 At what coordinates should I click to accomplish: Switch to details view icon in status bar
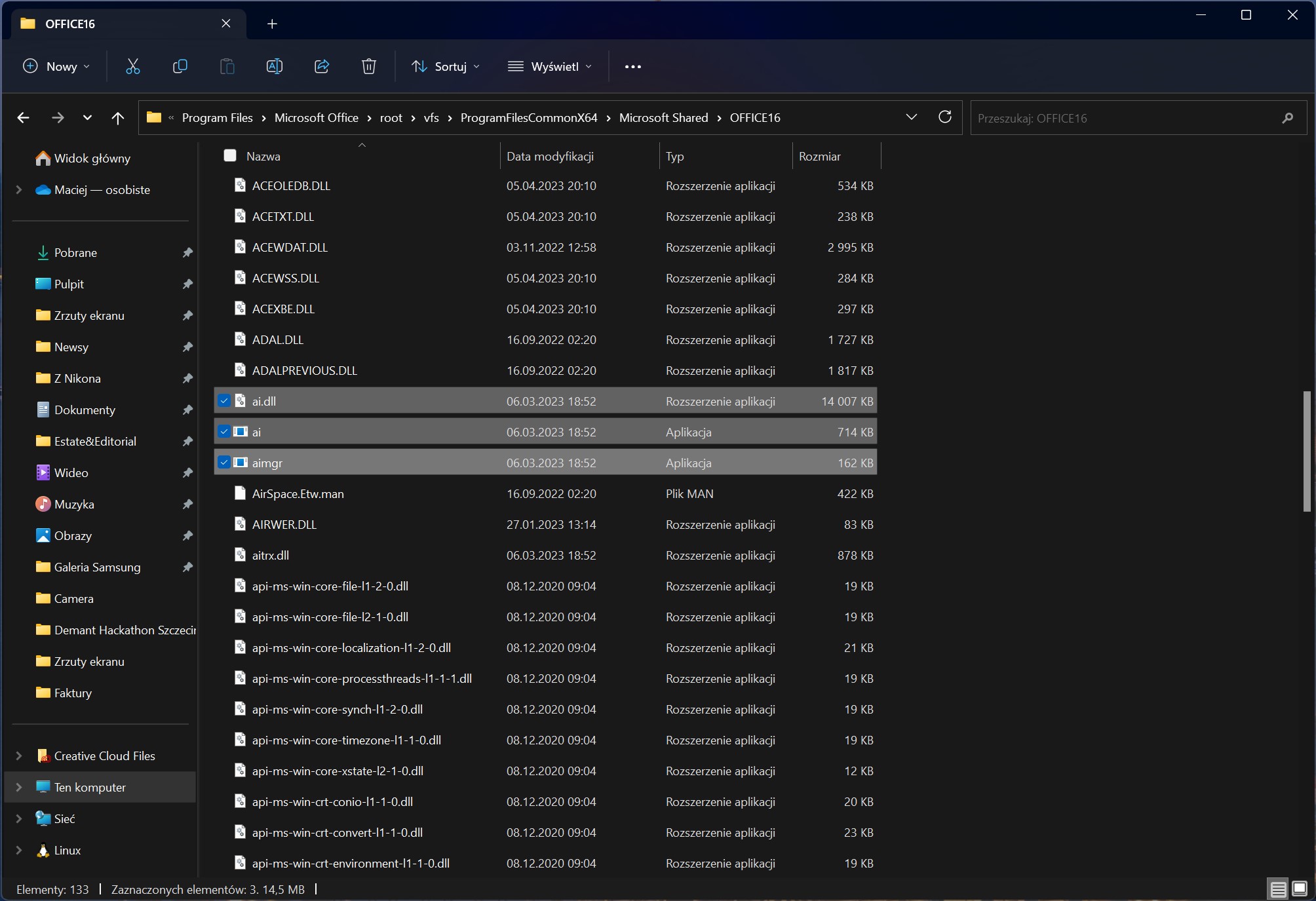tap(1278, 889)
